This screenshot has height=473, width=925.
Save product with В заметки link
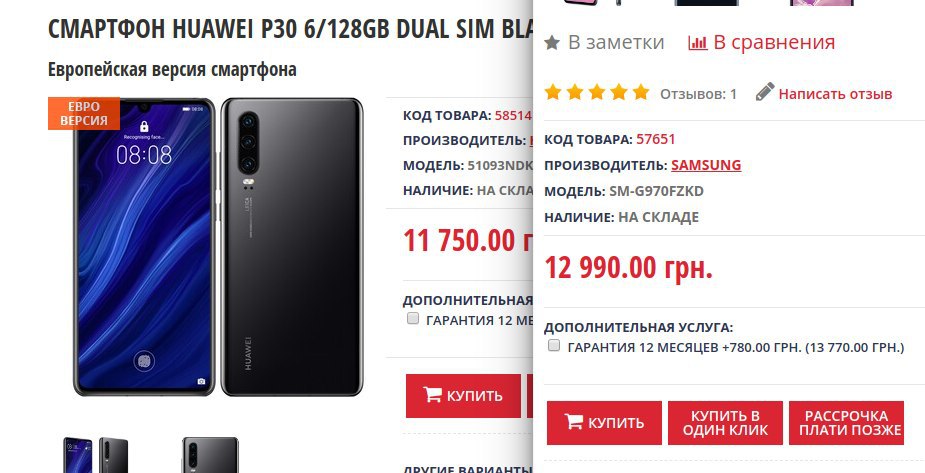point(616,42)
